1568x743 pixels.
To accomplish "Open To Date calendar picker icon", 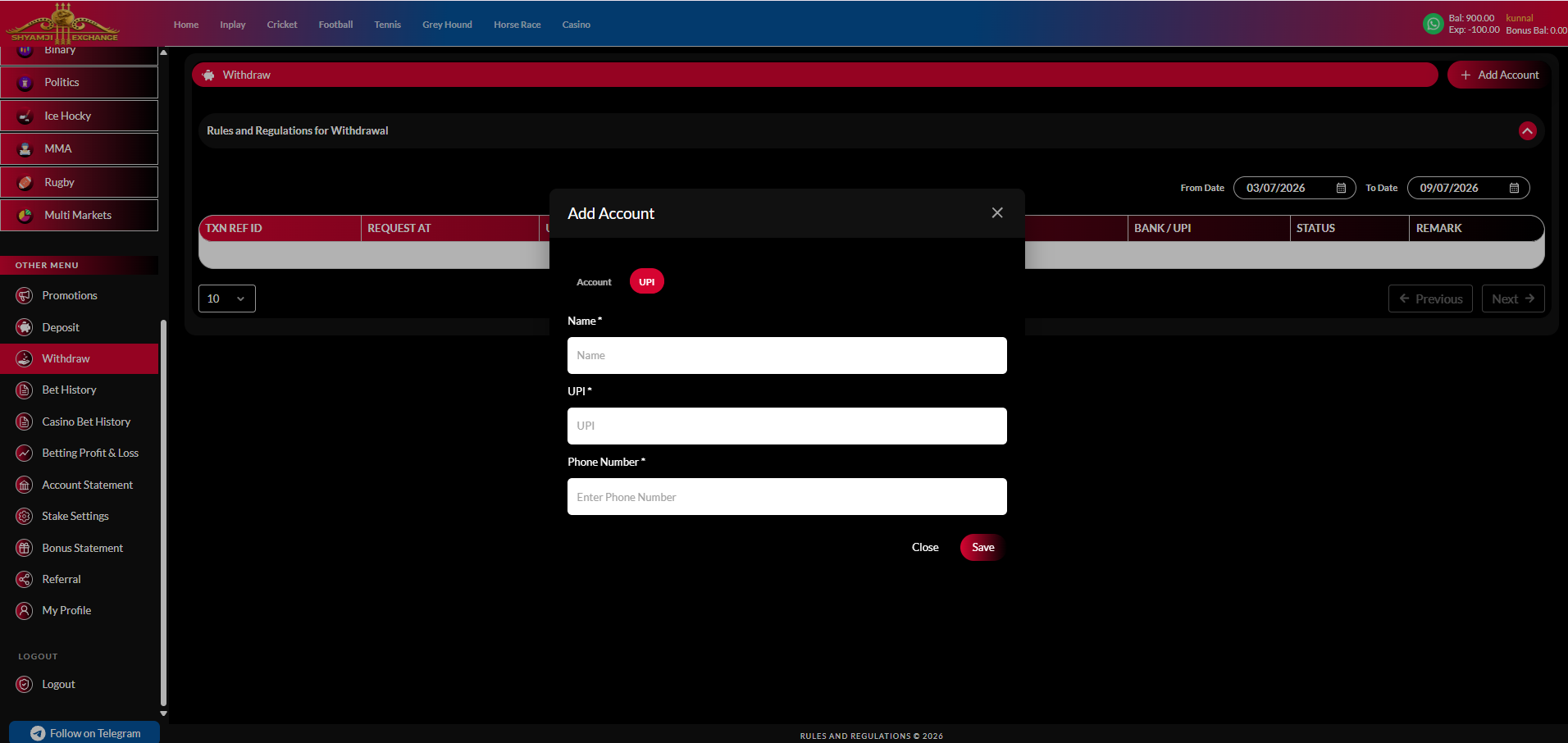I will [1514, 188].
